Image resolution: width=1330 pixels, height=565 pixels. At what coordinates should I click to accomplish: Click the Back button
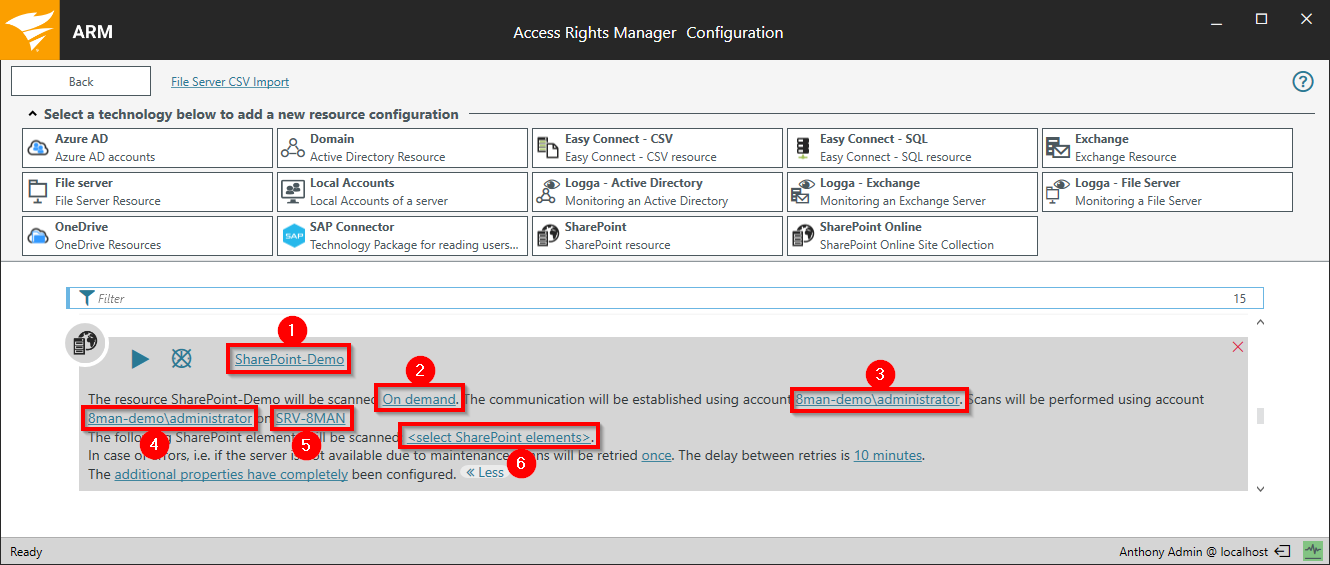pos(81,82)
